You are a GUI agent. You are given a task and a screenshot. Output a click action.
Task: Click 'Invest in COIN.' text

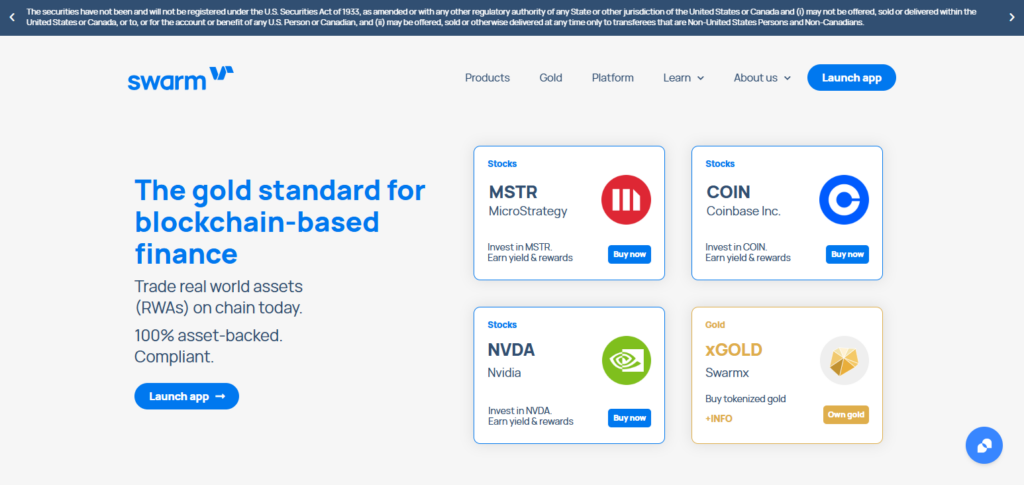tap(736, 247)
